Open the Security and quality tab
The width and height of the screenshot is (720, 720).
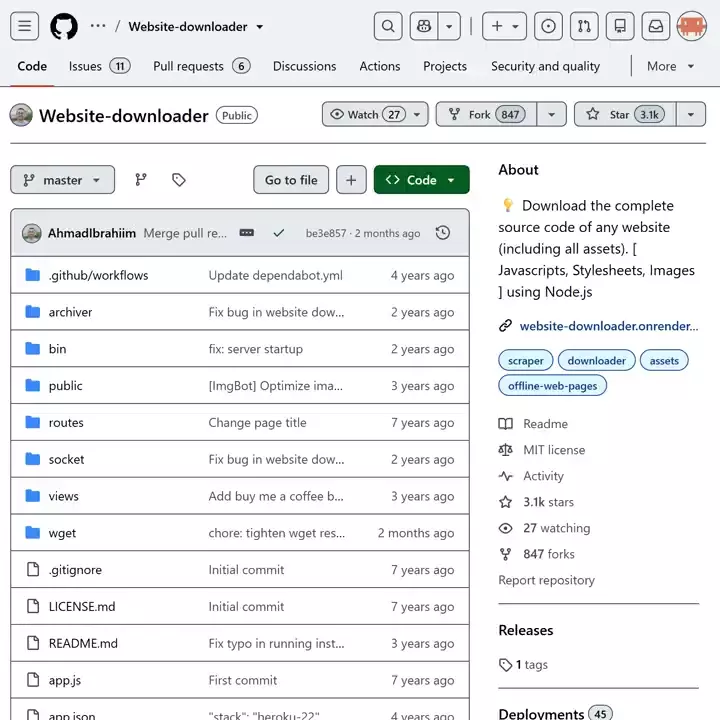coord(546,66)
